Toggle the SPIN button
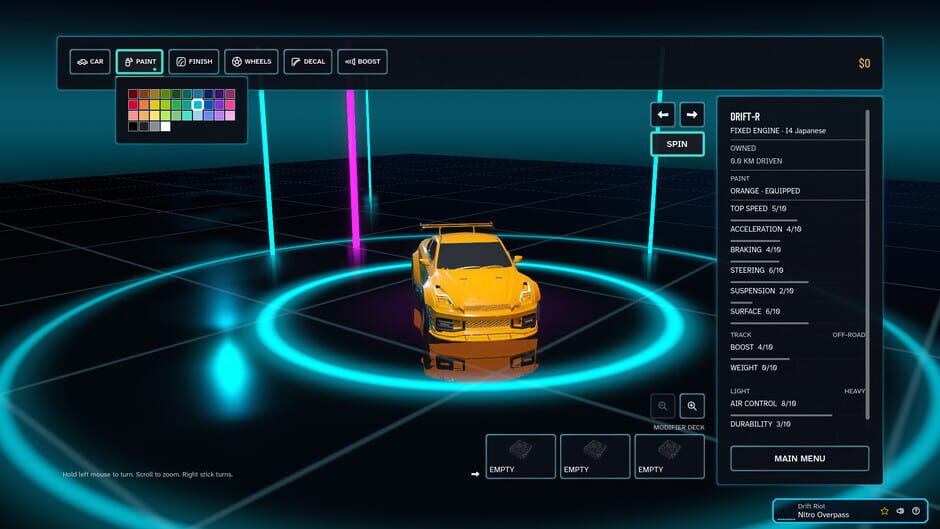 click(x=677, y=144)
